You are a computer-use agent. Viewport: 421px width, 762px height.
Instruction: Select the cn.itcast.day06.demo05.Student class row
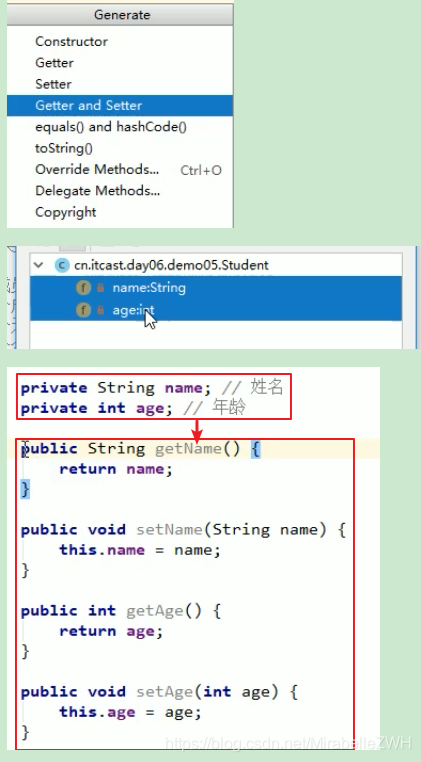(216, 265)
